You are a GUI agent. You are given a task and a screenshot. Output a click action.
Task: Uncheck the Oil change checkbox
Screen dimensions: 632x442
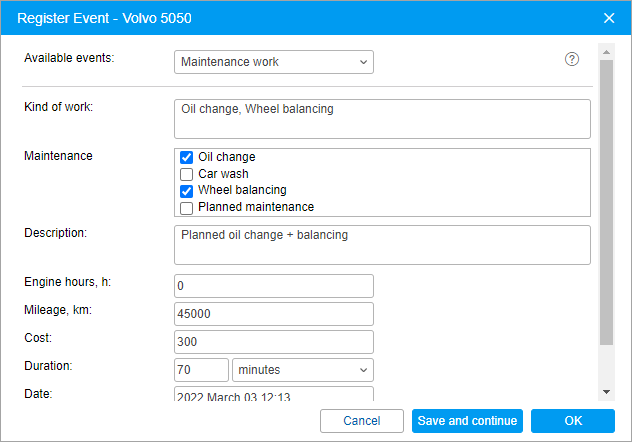pyautogui.click(x=186, y=157)
